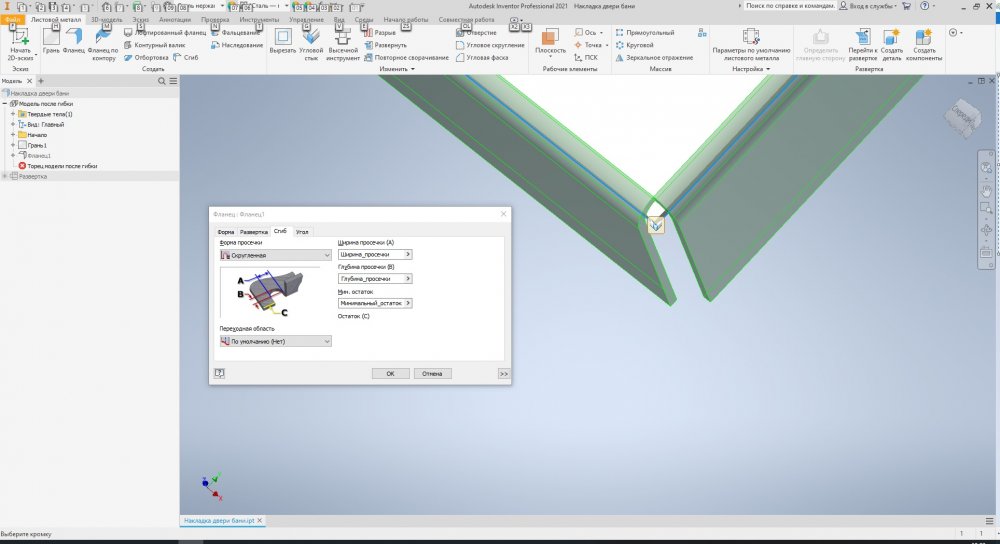Click the Отмена button
Screen dimensions: 1000x544
(x=432, y=373)
